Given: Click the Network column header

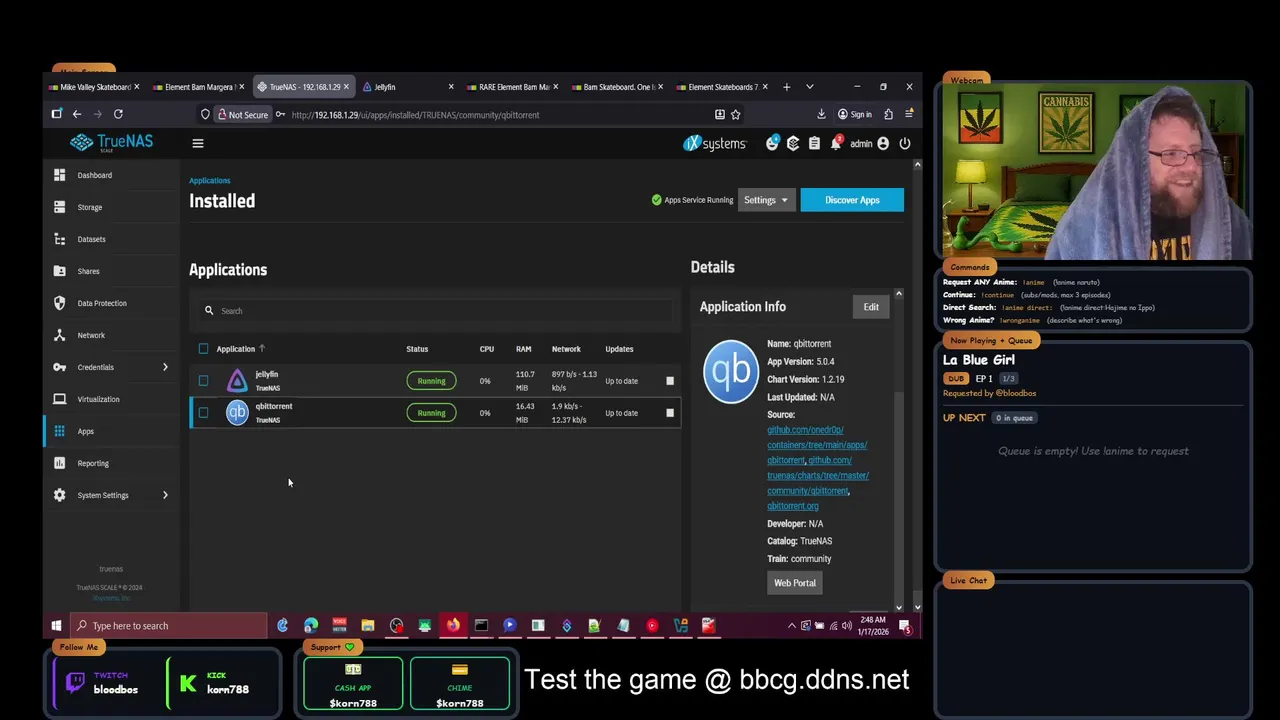Looking at the screenshot, I should tap(566, 349).
